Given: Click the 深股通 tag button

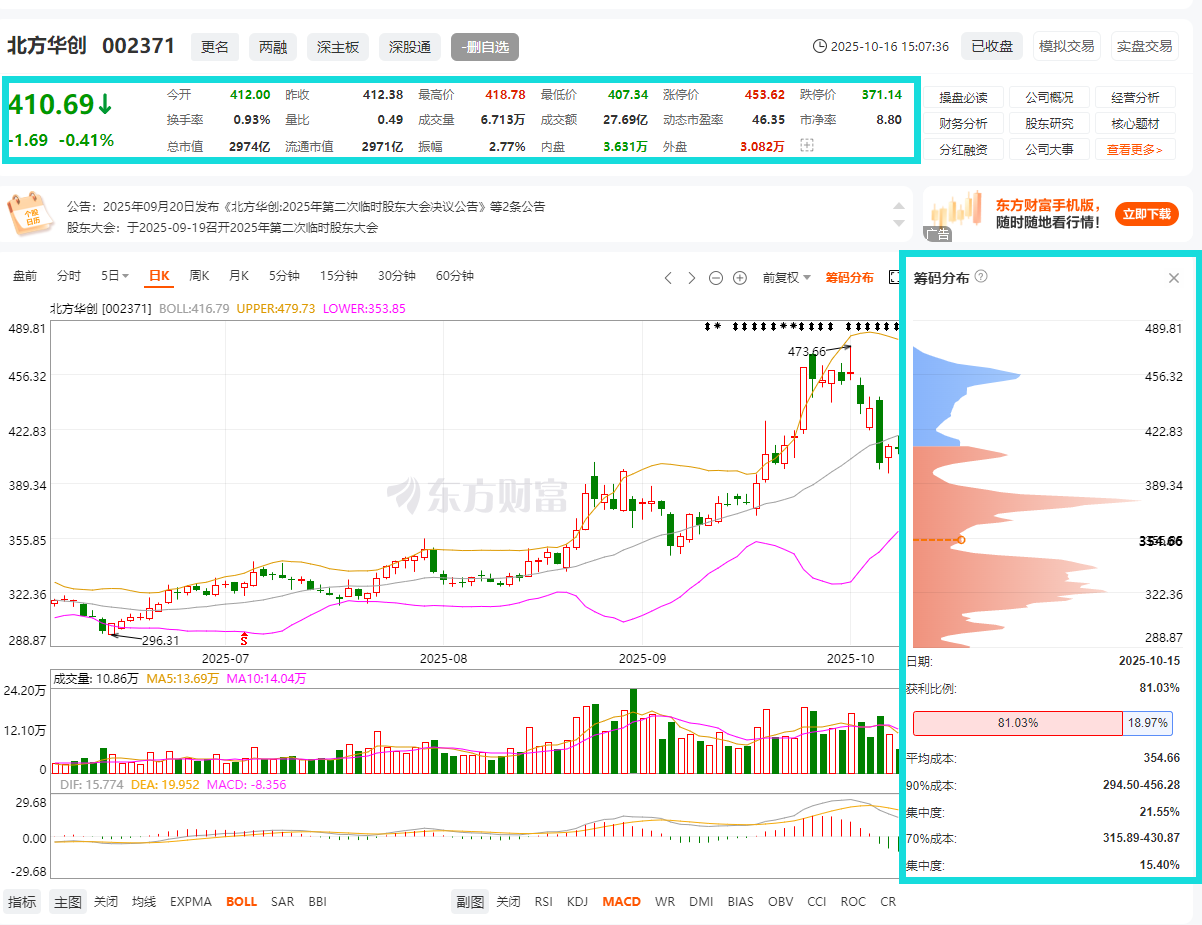Looking at the screenshot, I should (410, 46).
